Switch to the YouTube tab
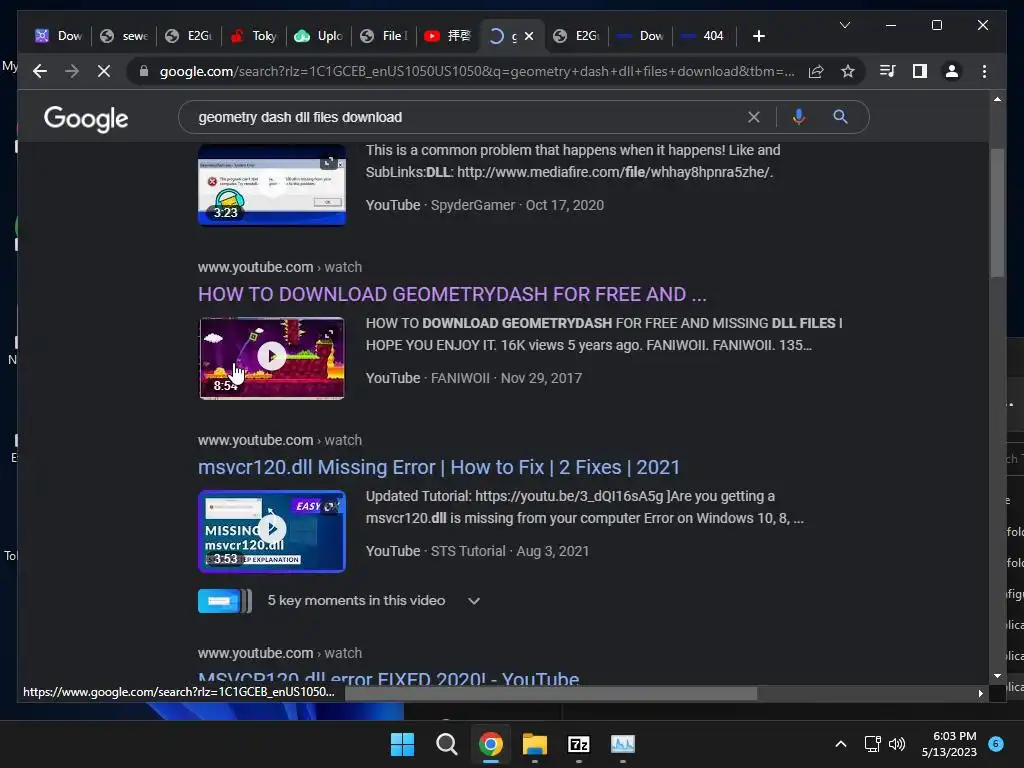Screen dimensions: 1024x768 448,36
